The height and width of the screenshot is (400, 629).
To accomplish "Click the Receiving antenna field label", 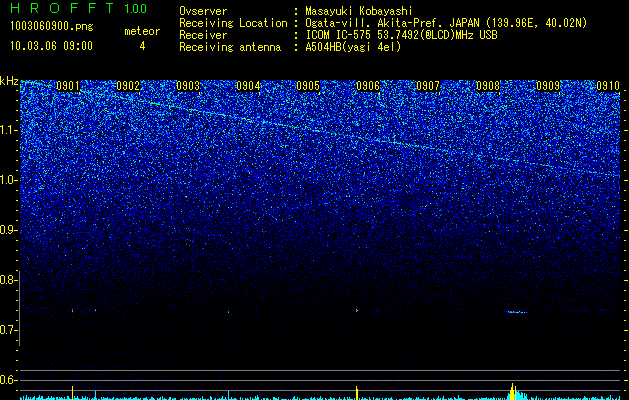I will click(230, 47).
